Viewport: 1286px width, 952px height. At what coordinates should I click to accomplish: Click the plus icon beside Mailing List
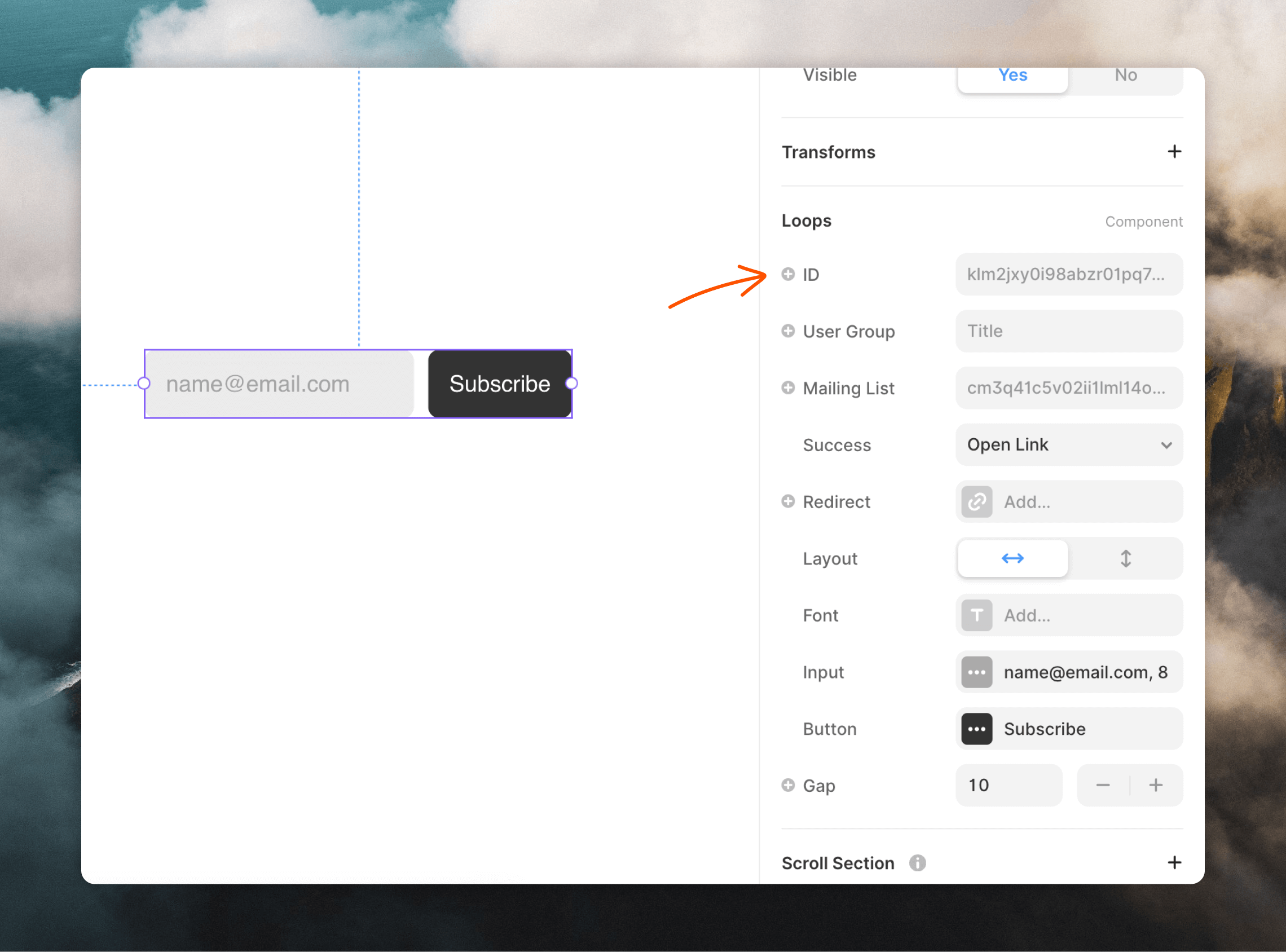788,388
